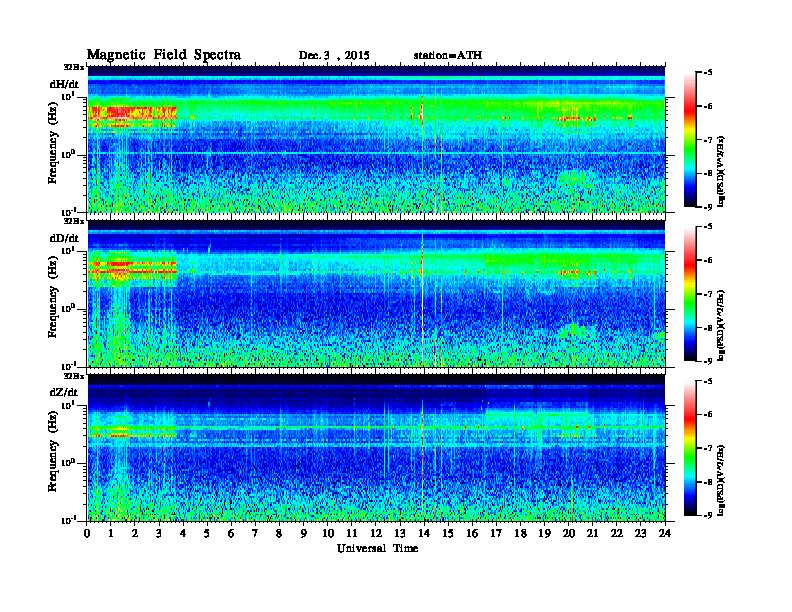Click hour 11 on the Universal Time axis
The height and width of the screenshot is (612, 792).
(x=352, y=533)
